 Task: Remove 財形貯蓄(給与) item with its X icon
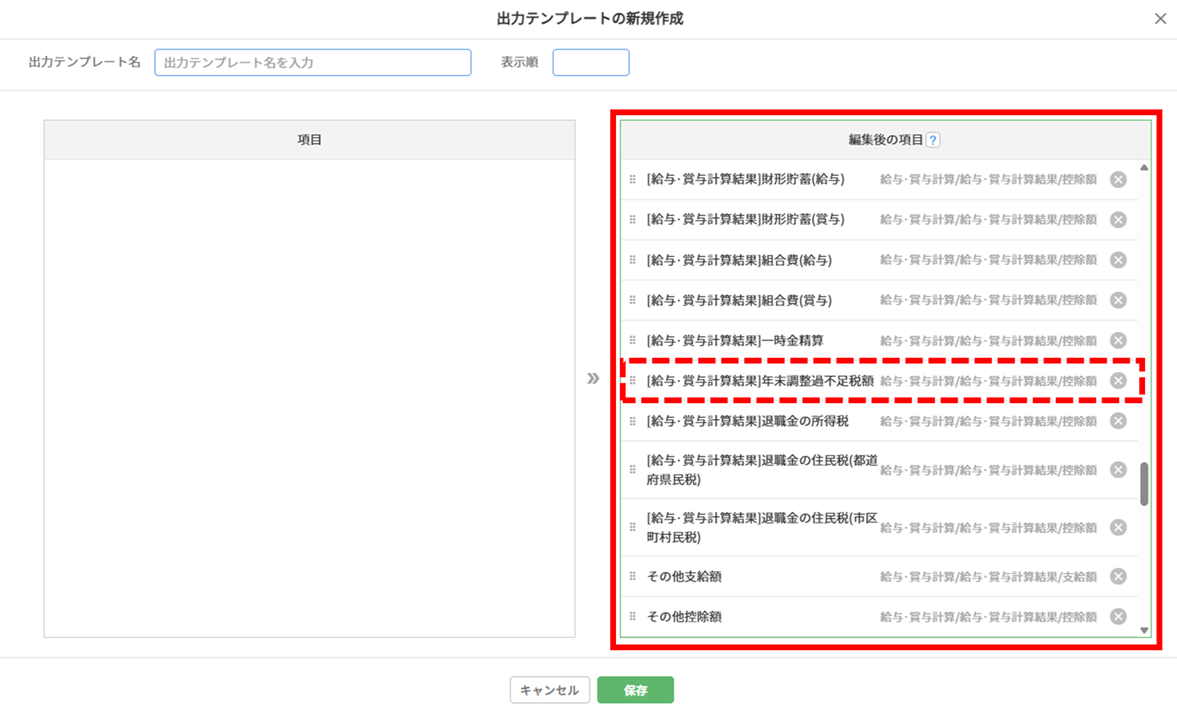[1118, 180]
